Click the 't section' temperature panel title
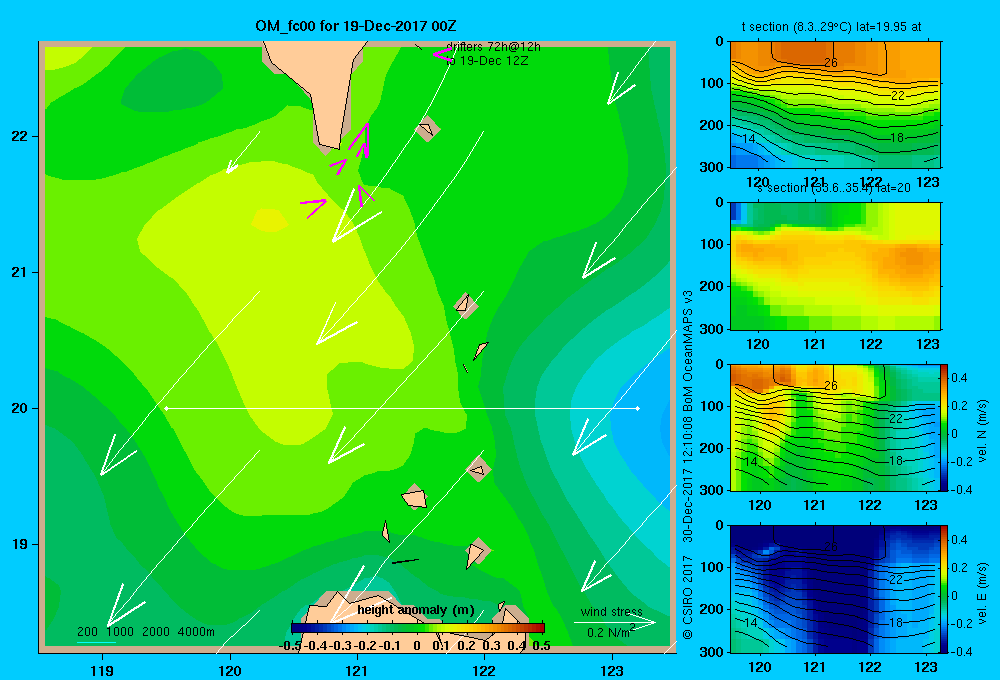 (x=832, y=27)
